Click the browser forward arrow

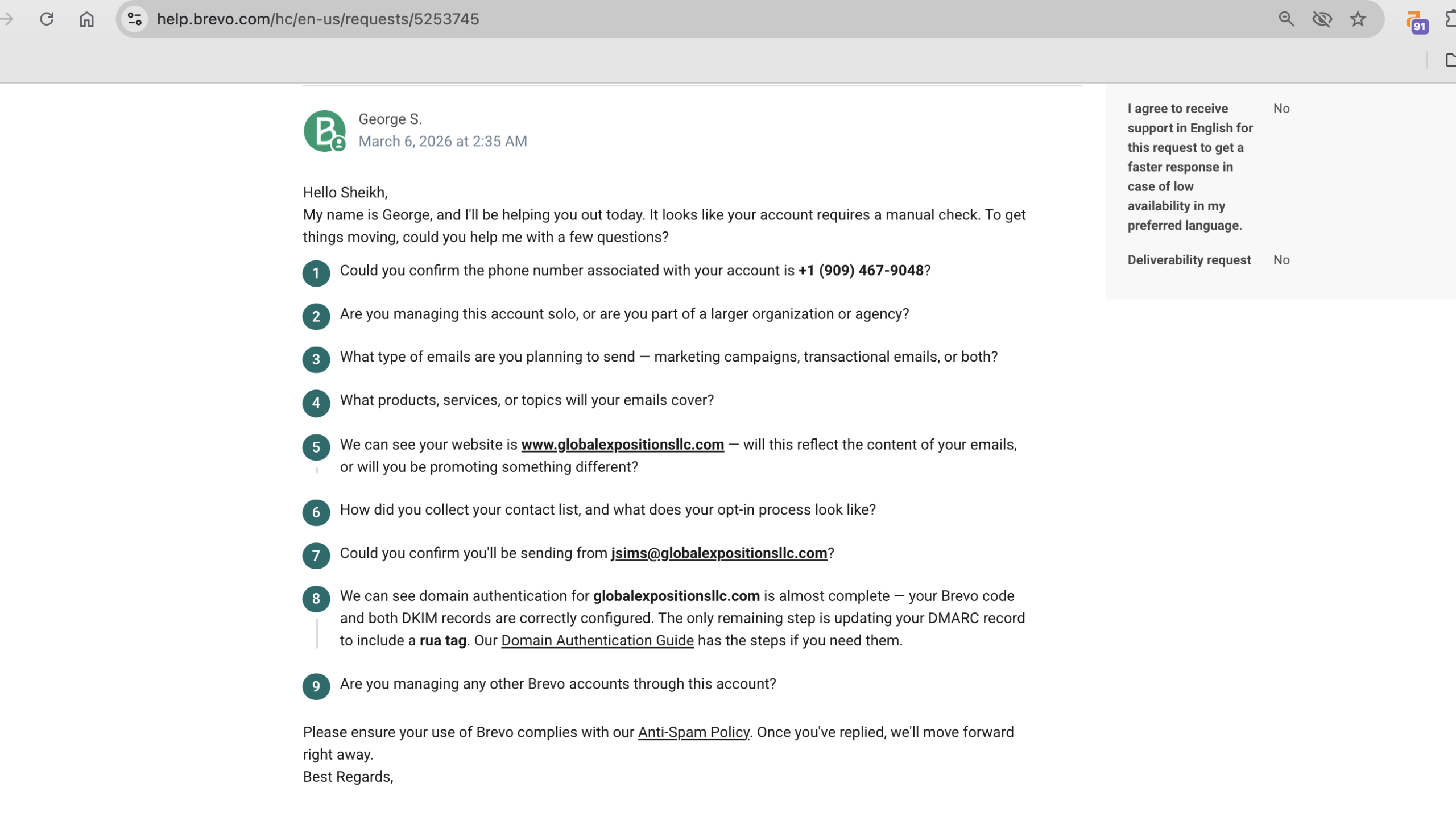[x=7, y=19]
